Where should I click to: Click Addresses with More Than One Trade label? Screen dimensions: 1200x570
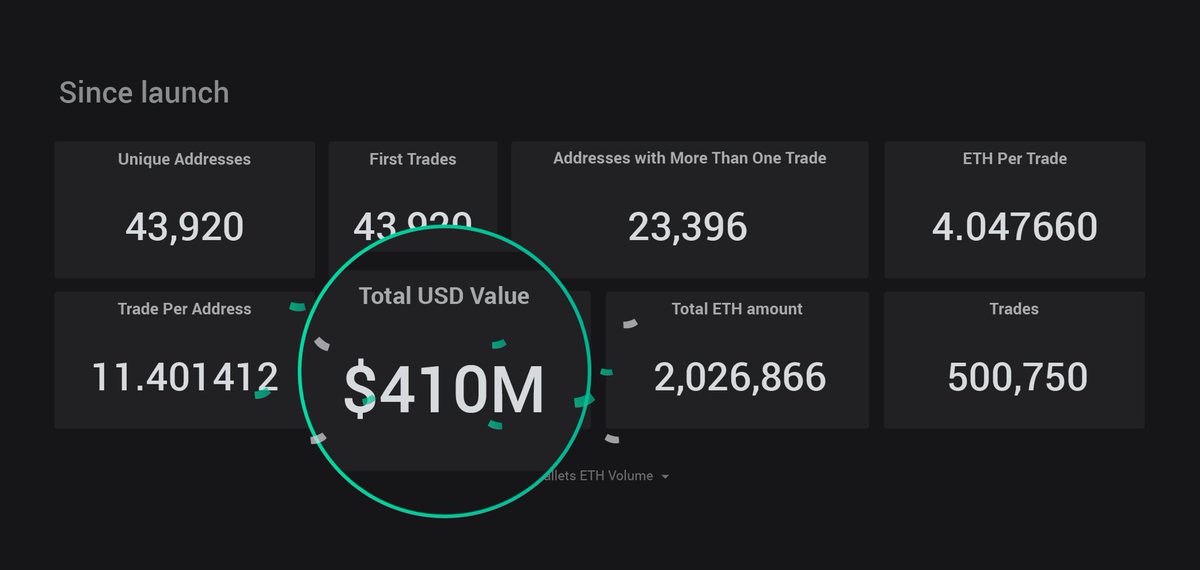(690, 158)
